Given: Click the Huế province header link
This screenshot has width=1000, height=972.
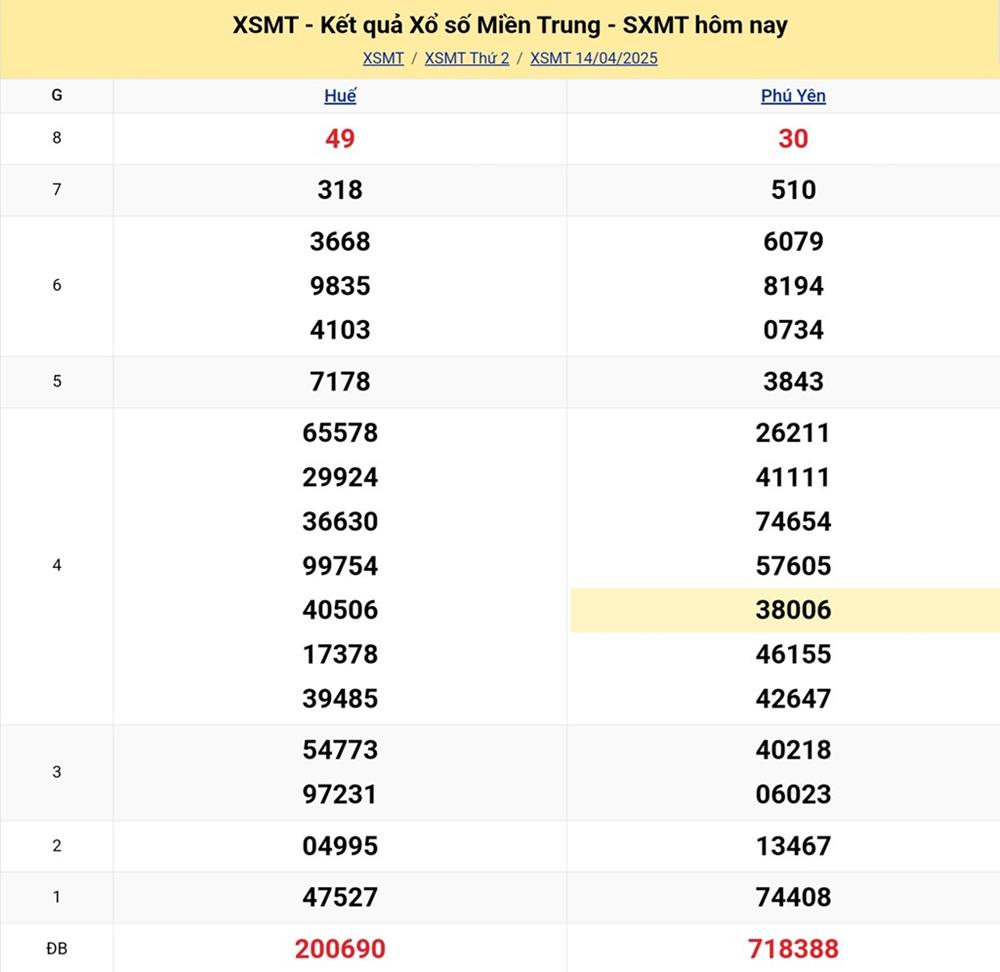Looking at the screenshot, I should pos(340,96).
